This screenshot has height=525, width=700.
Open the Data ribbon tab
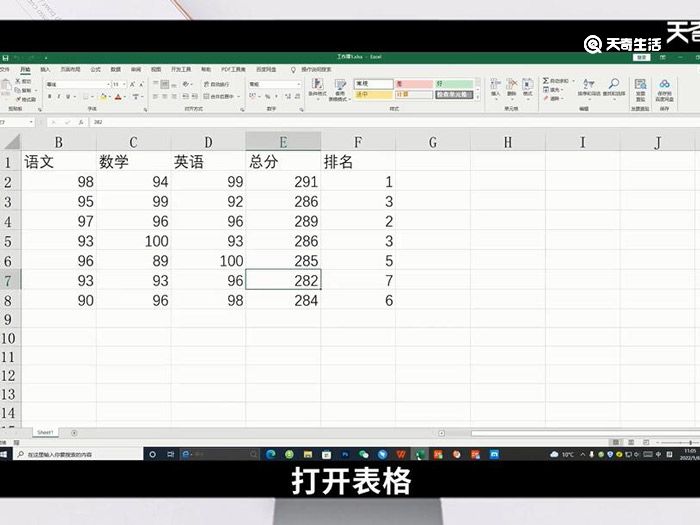click(116, 70)
